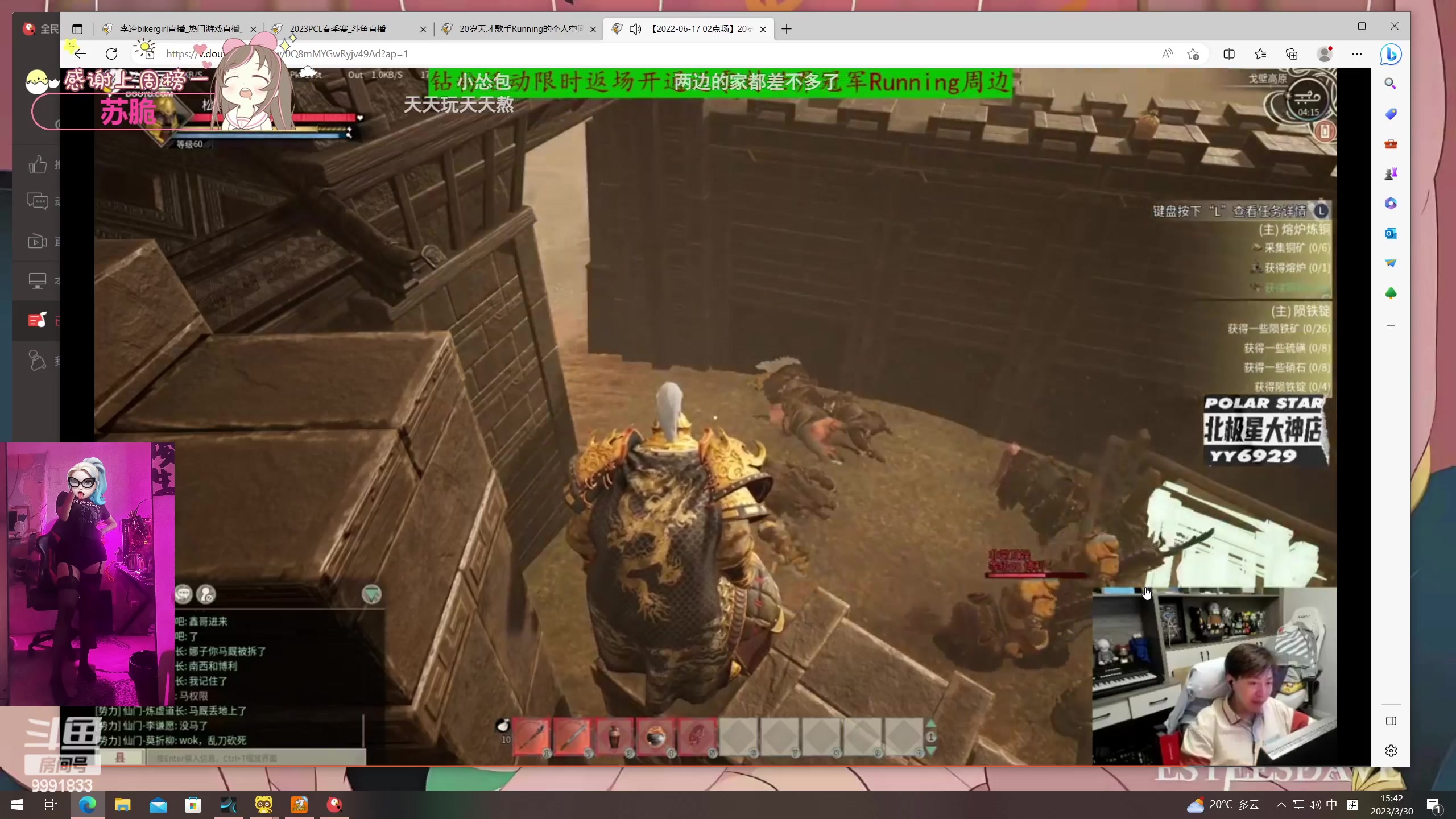Open clock and calendar 15:42
This screenshot has height=819, width=1456.
1392,805
